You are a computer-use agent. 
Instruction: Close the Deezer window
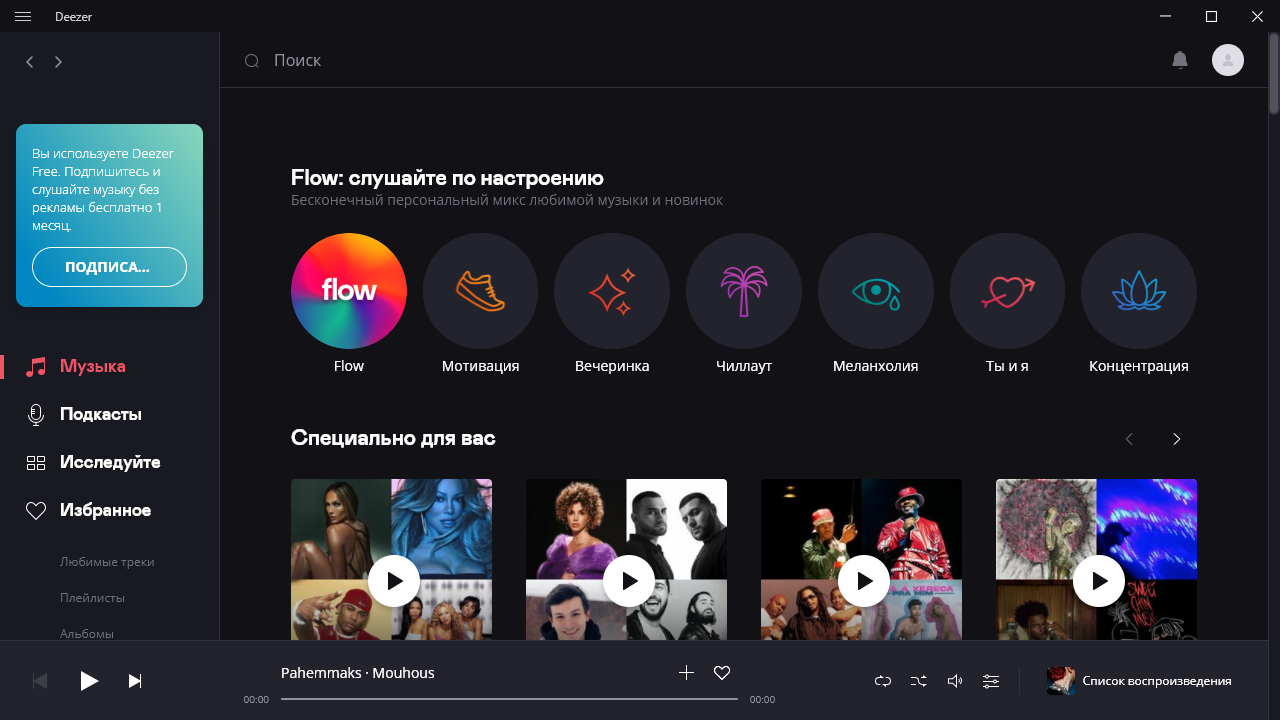pos(1257,16)
